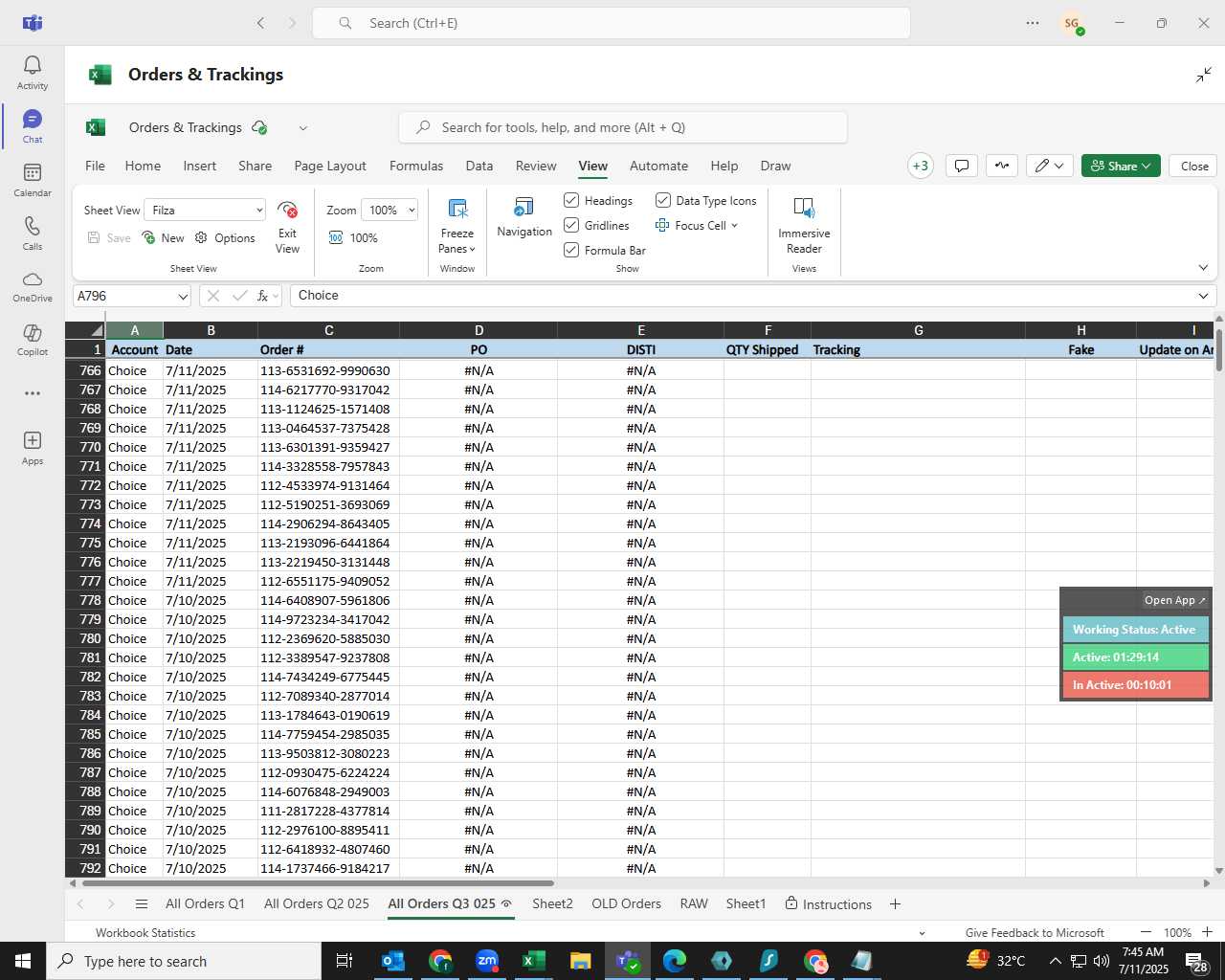This screenshot has width=1225, height=980.
Task: Expand Focus Cell dropdown
Action: click(x=734, y=226)
